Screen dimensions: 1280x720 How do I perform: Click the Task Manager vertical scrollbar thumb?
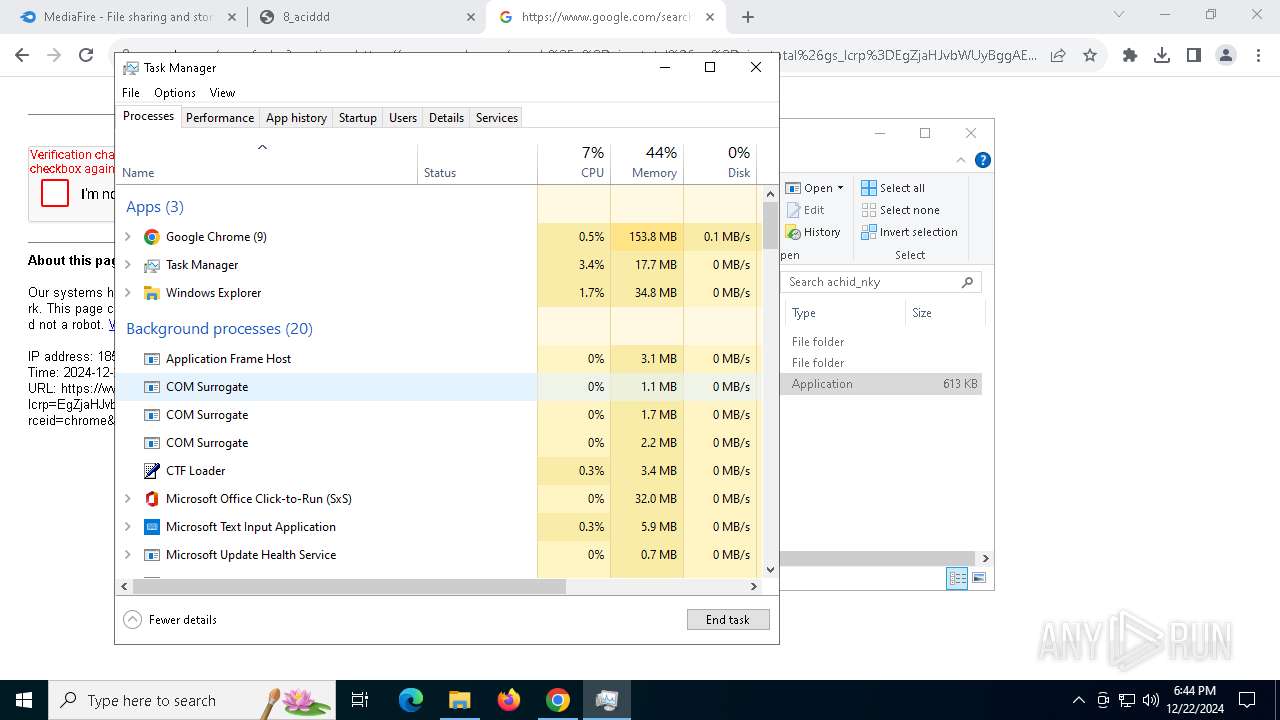click(770, 225)
